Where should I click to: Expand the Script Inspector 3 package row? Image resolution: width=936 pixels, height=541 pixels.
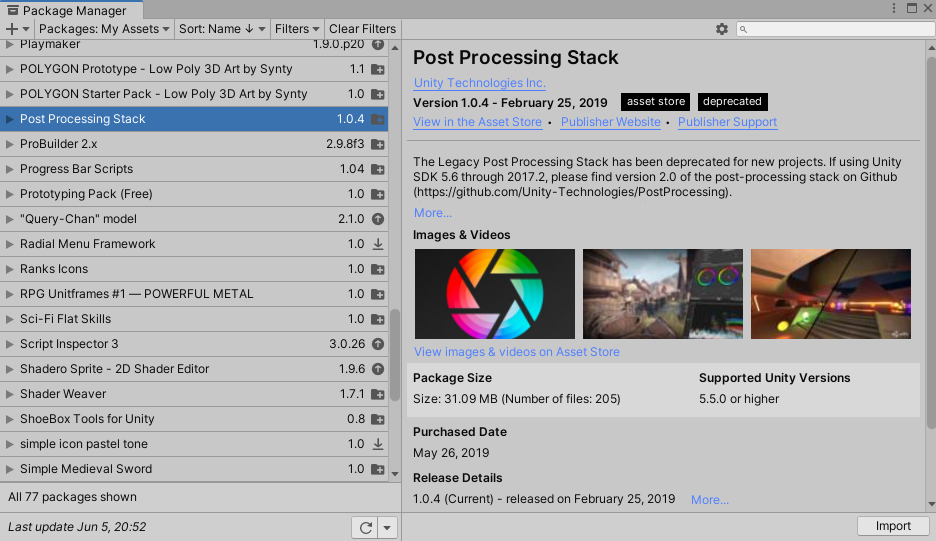(x=10, y=344)
